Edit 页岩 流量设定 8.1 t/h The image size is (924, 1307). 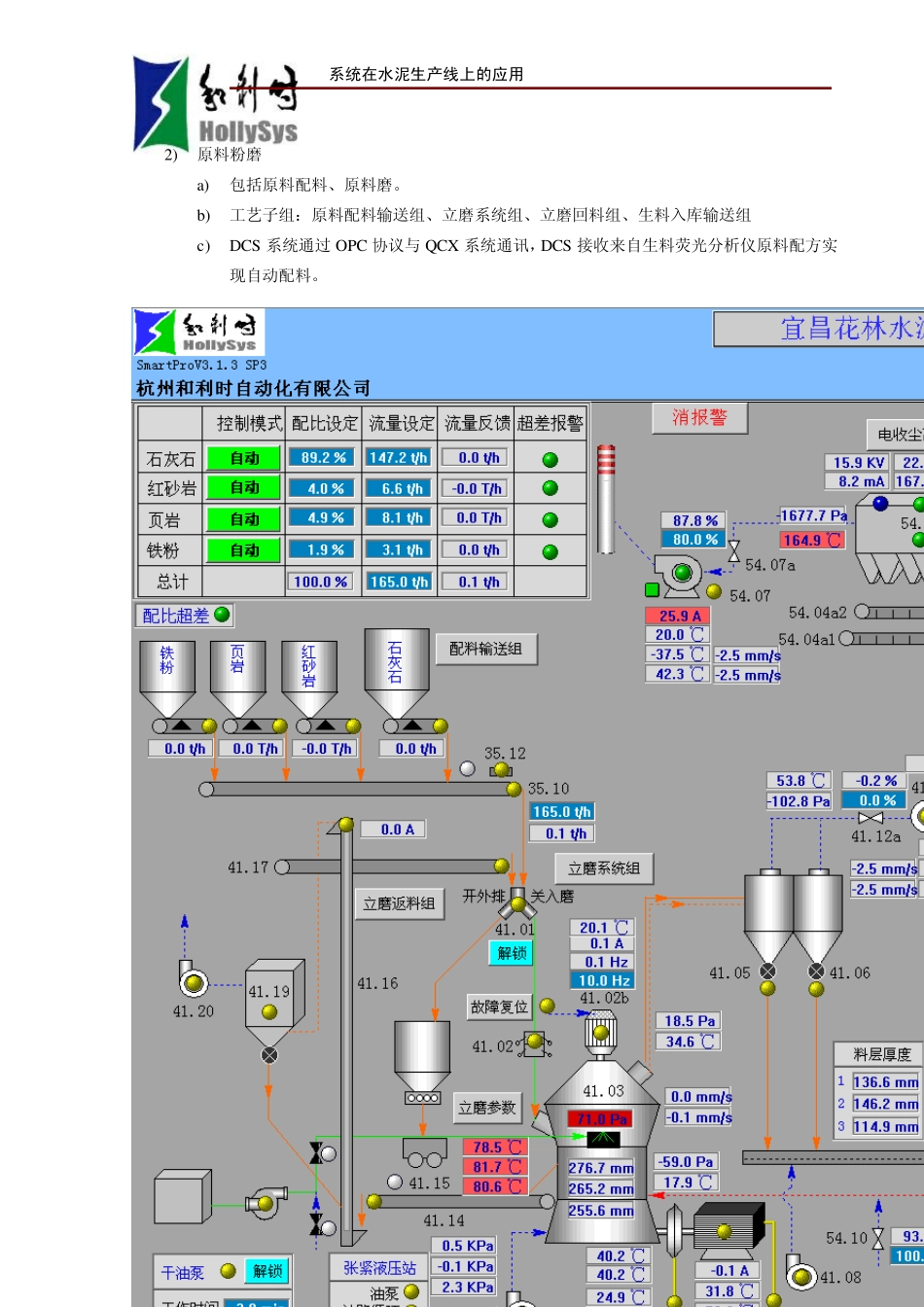(x=399, y=518)
